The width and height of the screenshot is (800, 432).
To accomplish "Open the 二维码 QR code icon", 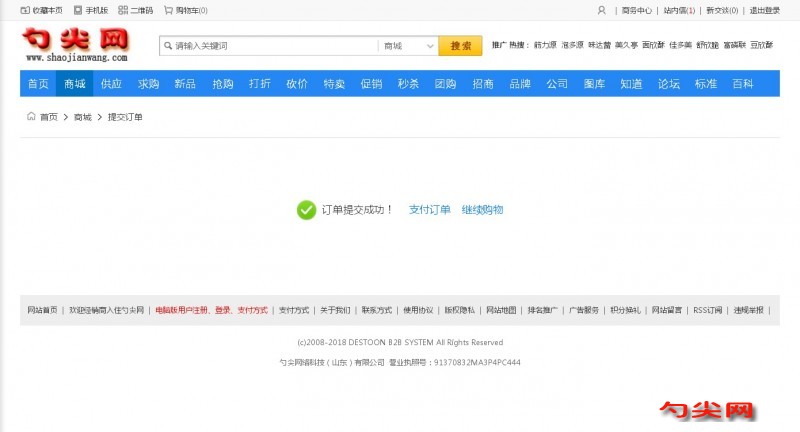I will coord(122,10).
